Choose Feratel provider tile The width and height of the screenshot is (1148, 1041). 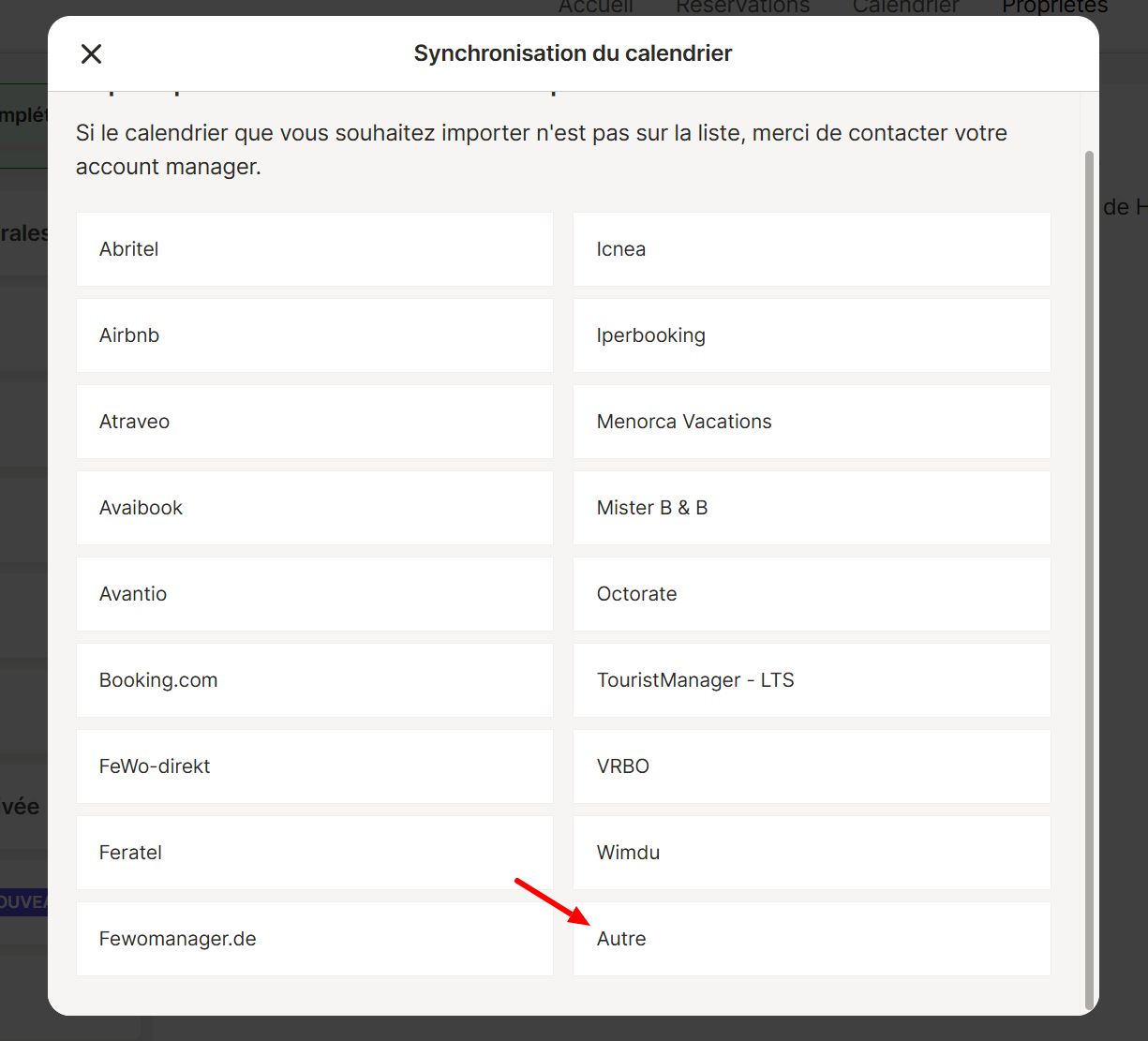[314, 853]
